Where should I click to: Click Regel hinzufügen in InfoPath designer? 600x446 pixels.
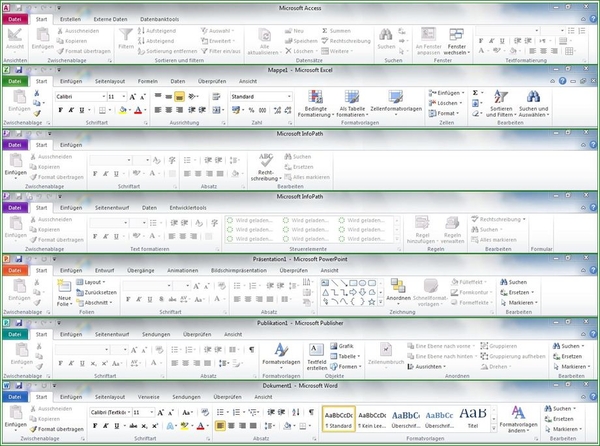click(422, 230)
